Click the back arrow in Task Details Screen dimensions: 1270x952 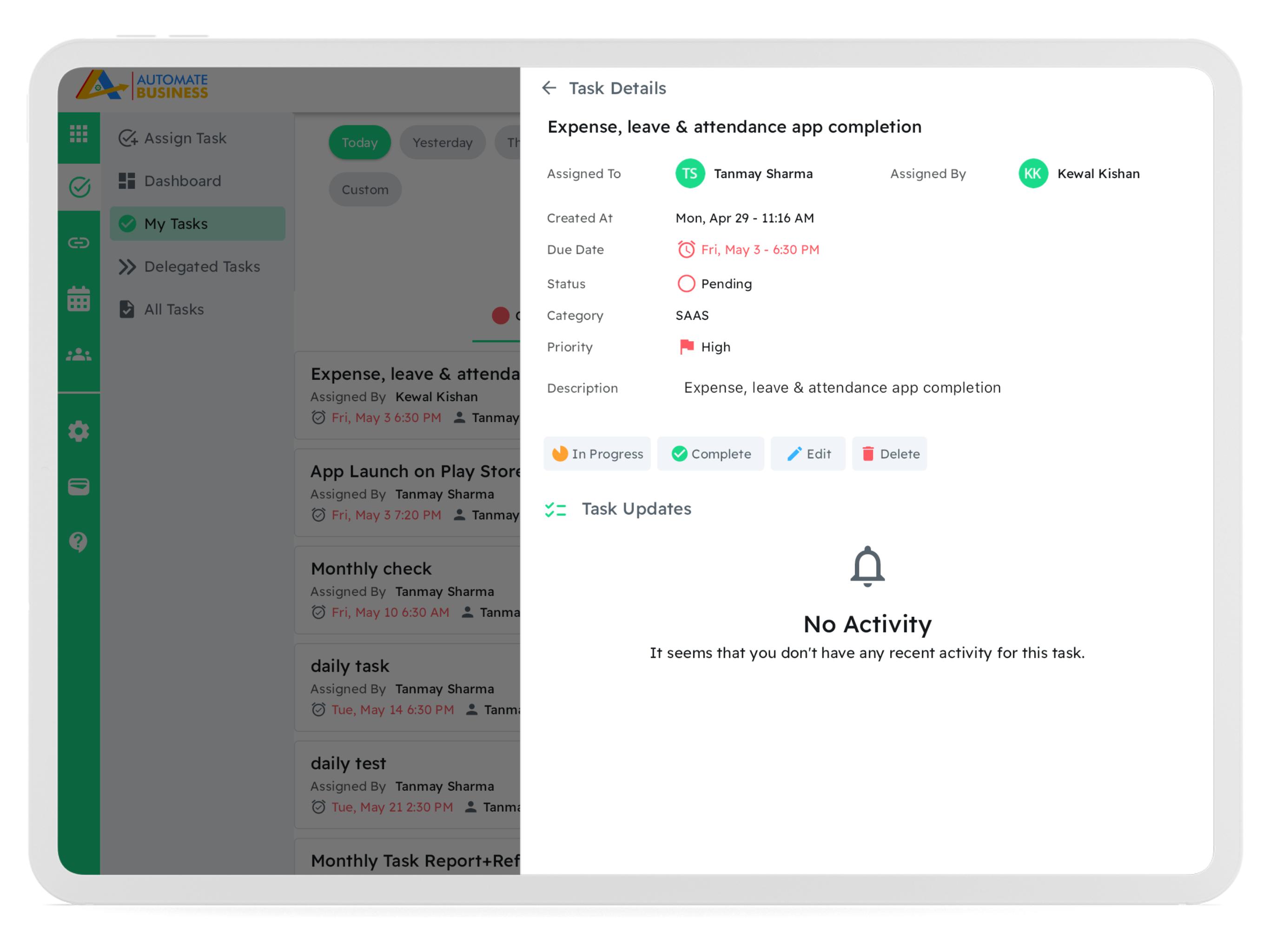click(549, 88)
